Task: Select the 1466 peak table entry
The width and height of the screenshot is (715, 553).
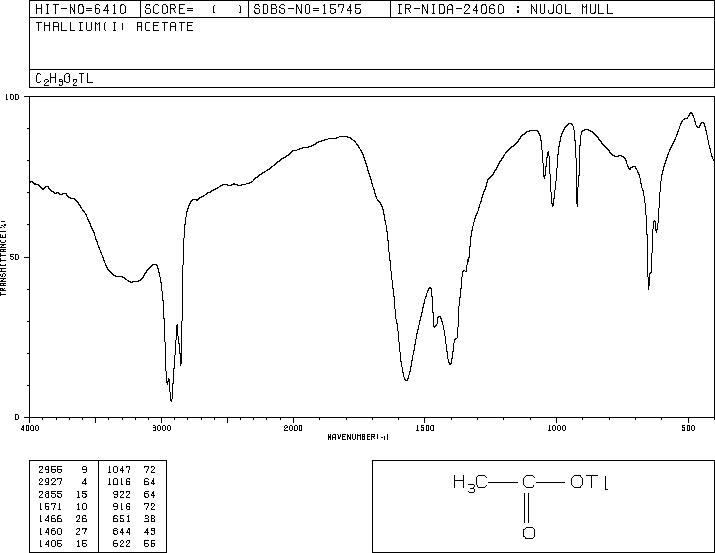Action: pyautogui.click(x=50, y=519)
